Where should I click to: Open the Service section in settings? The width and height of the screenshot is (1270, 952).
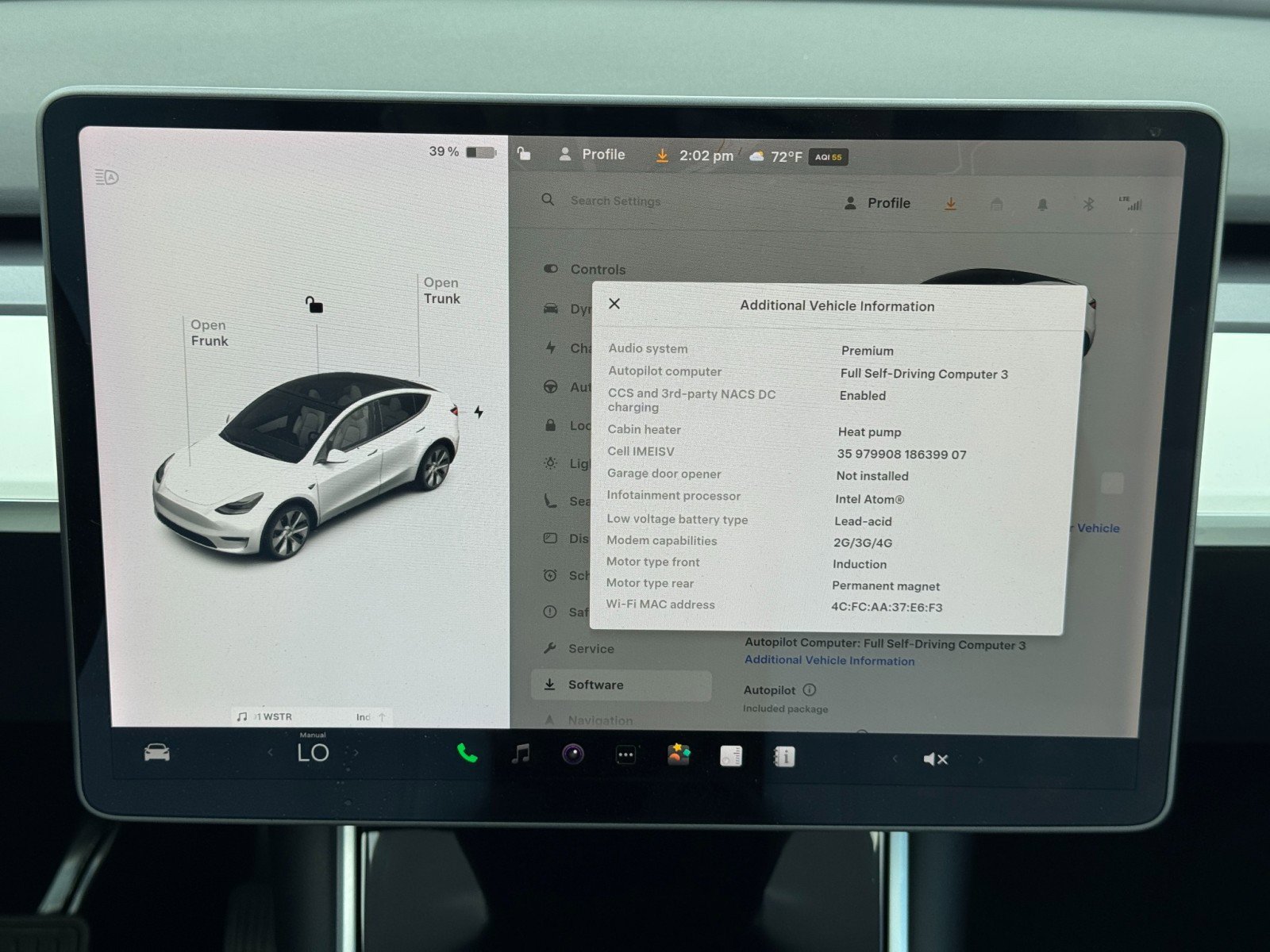[x=591, y=649]
